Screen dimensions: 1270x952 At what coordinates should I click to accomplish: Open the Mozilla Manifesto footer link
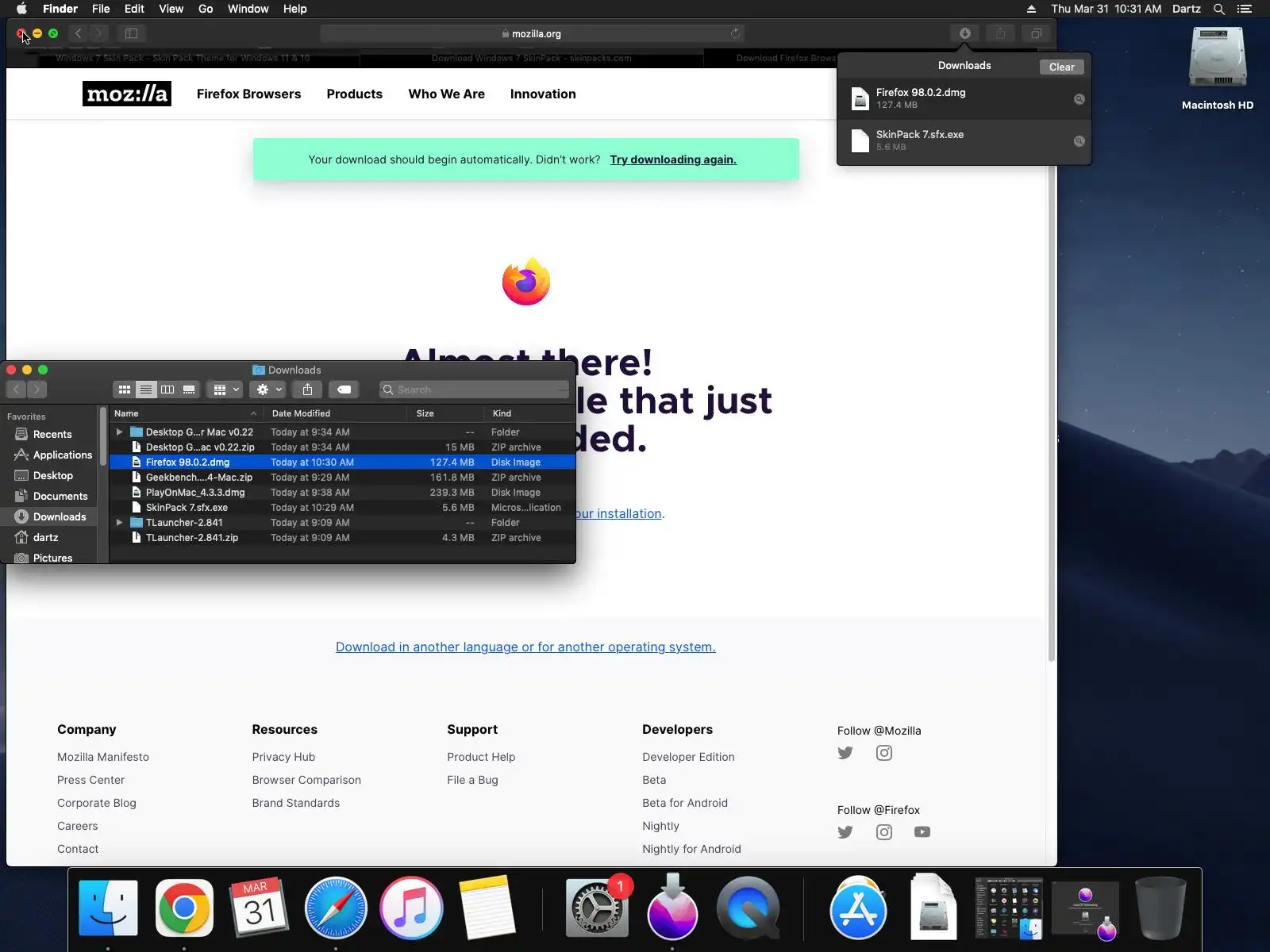(103, 757)
